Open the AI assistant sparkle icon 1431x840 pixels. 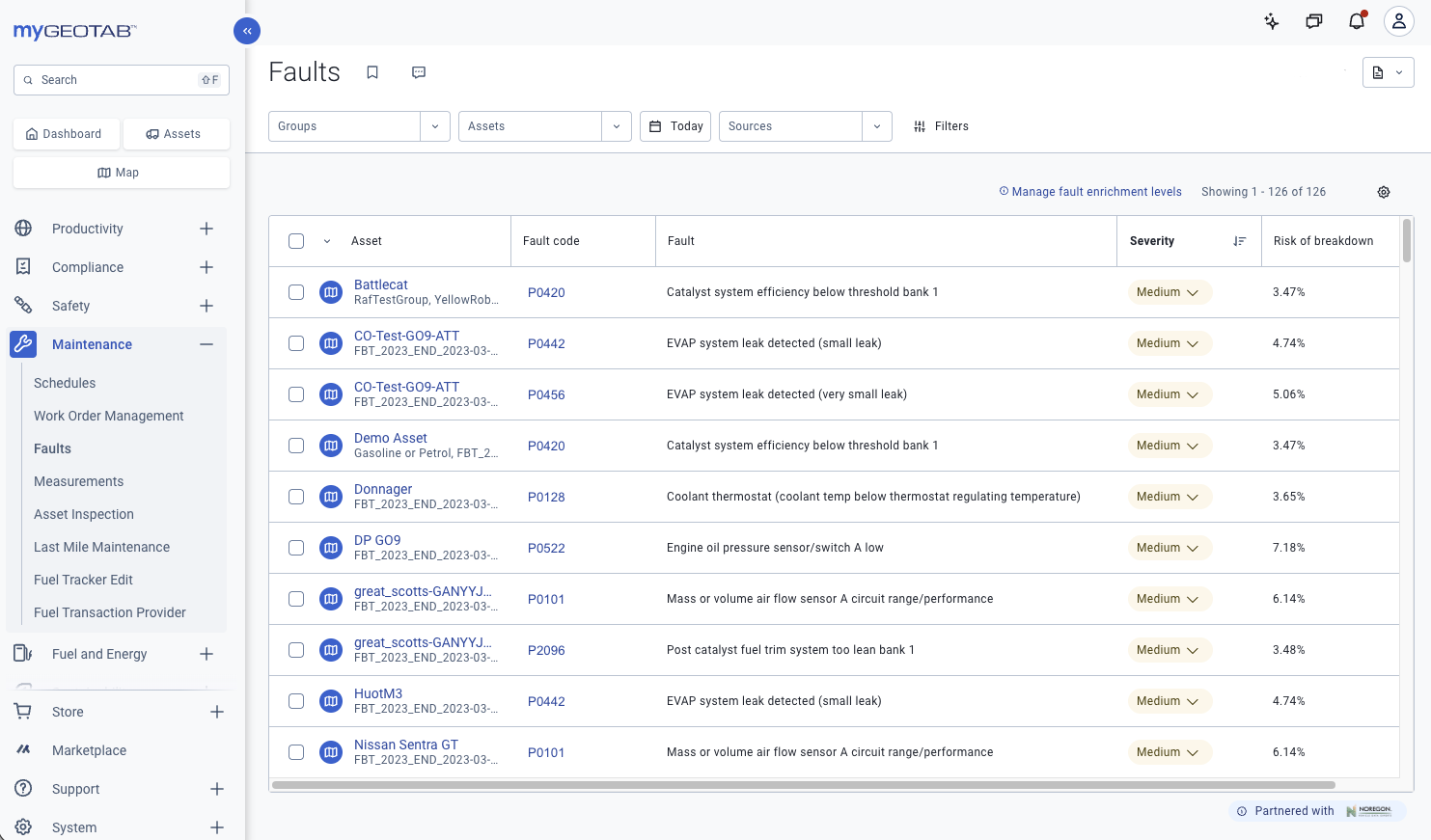(1271, 20)
